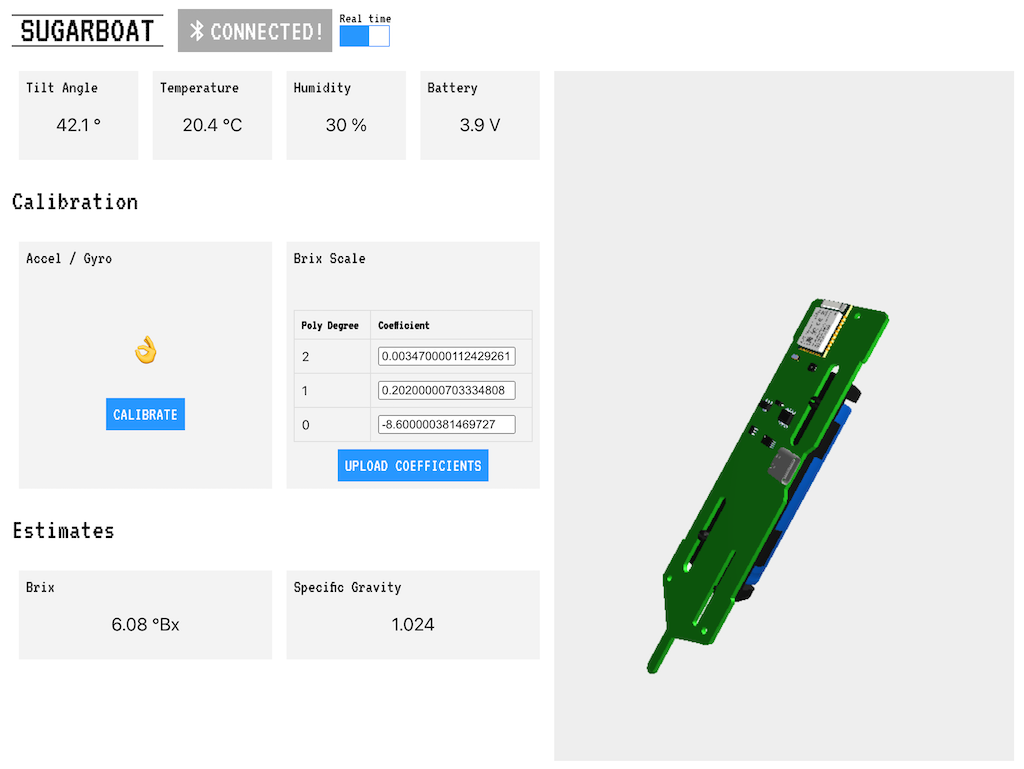
Task: Click the Specific Gravity card label
Action: pos(347,588)
